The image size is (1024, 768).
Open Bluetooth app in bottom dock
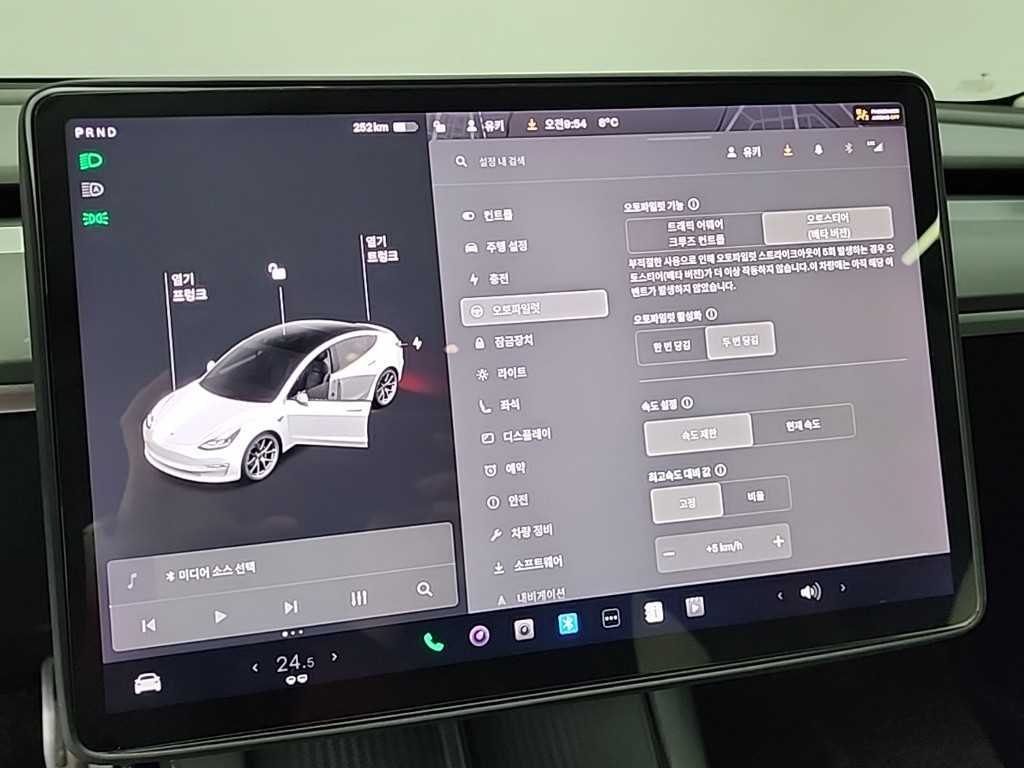click(x=568, y=623)
